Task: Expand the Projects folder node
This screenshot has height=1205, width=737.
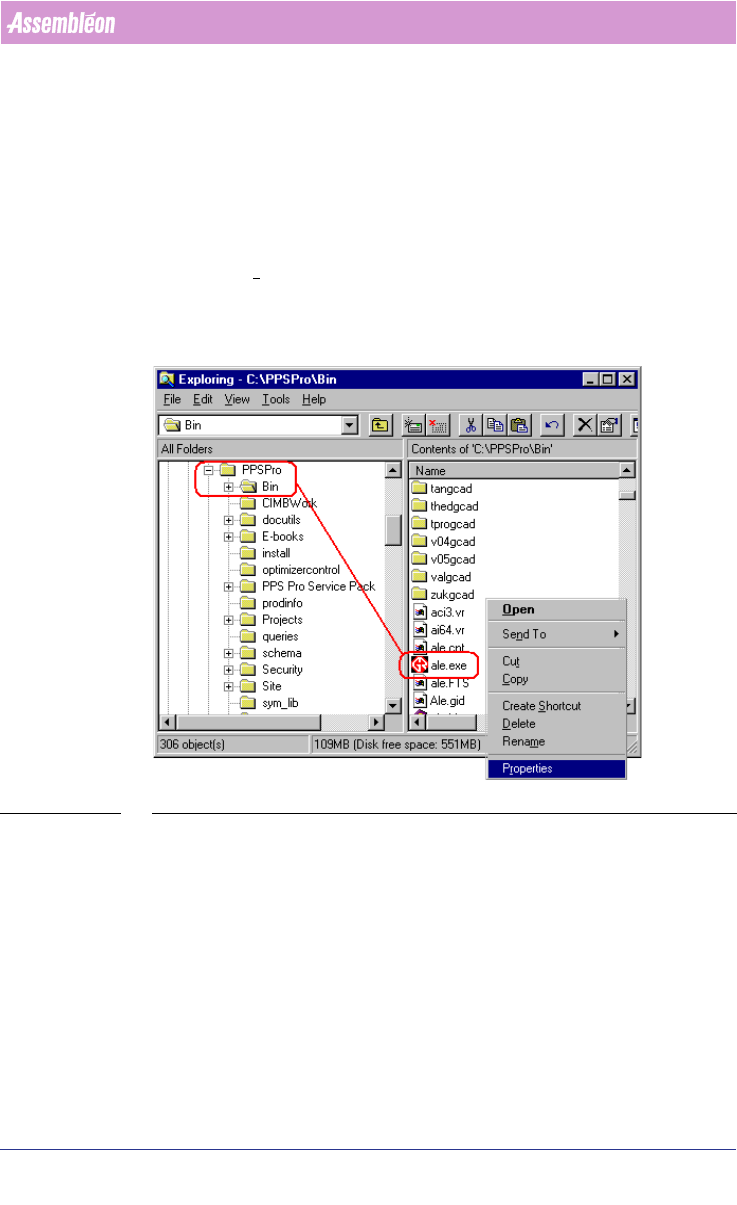Action: 228,620
